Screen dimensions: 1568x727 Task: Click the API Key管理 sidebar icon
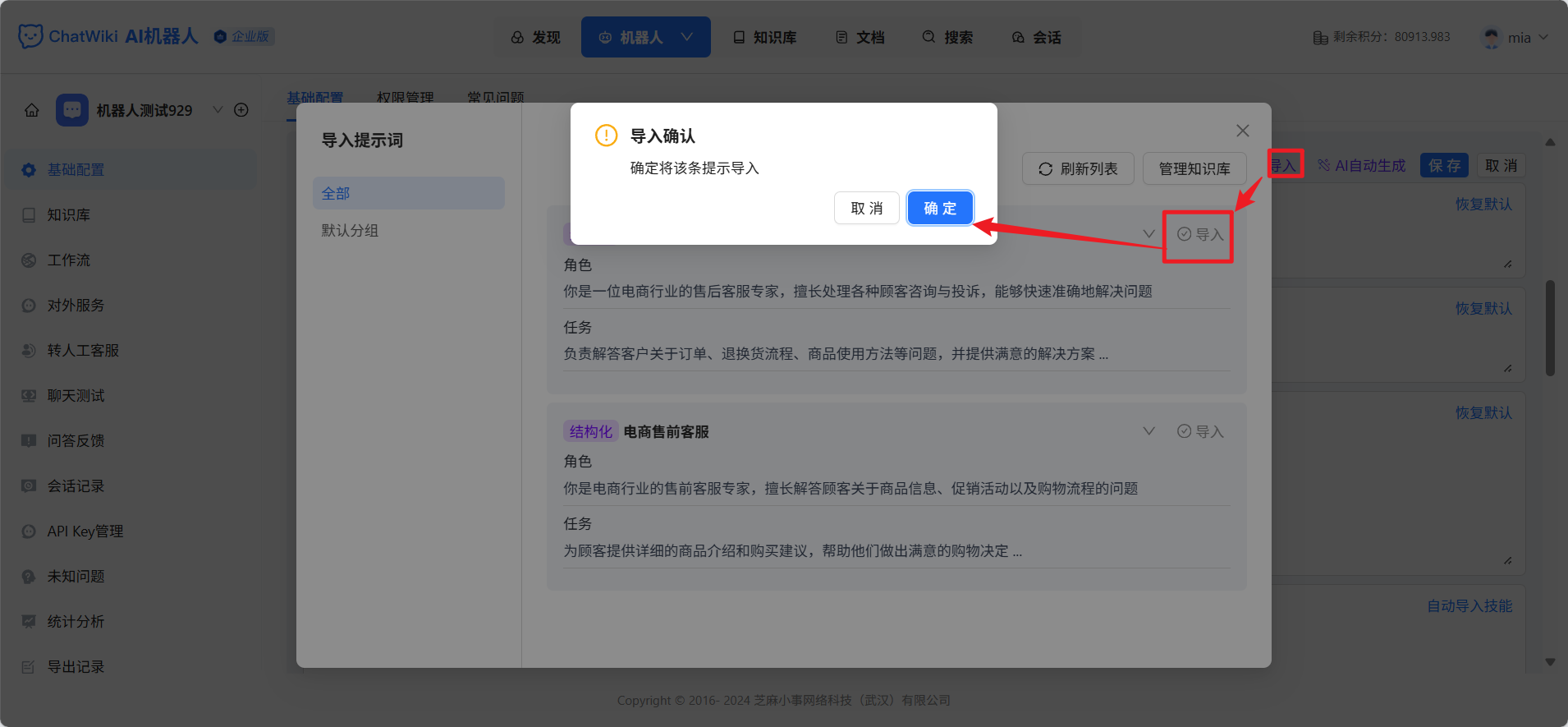[x=29, y=531]
